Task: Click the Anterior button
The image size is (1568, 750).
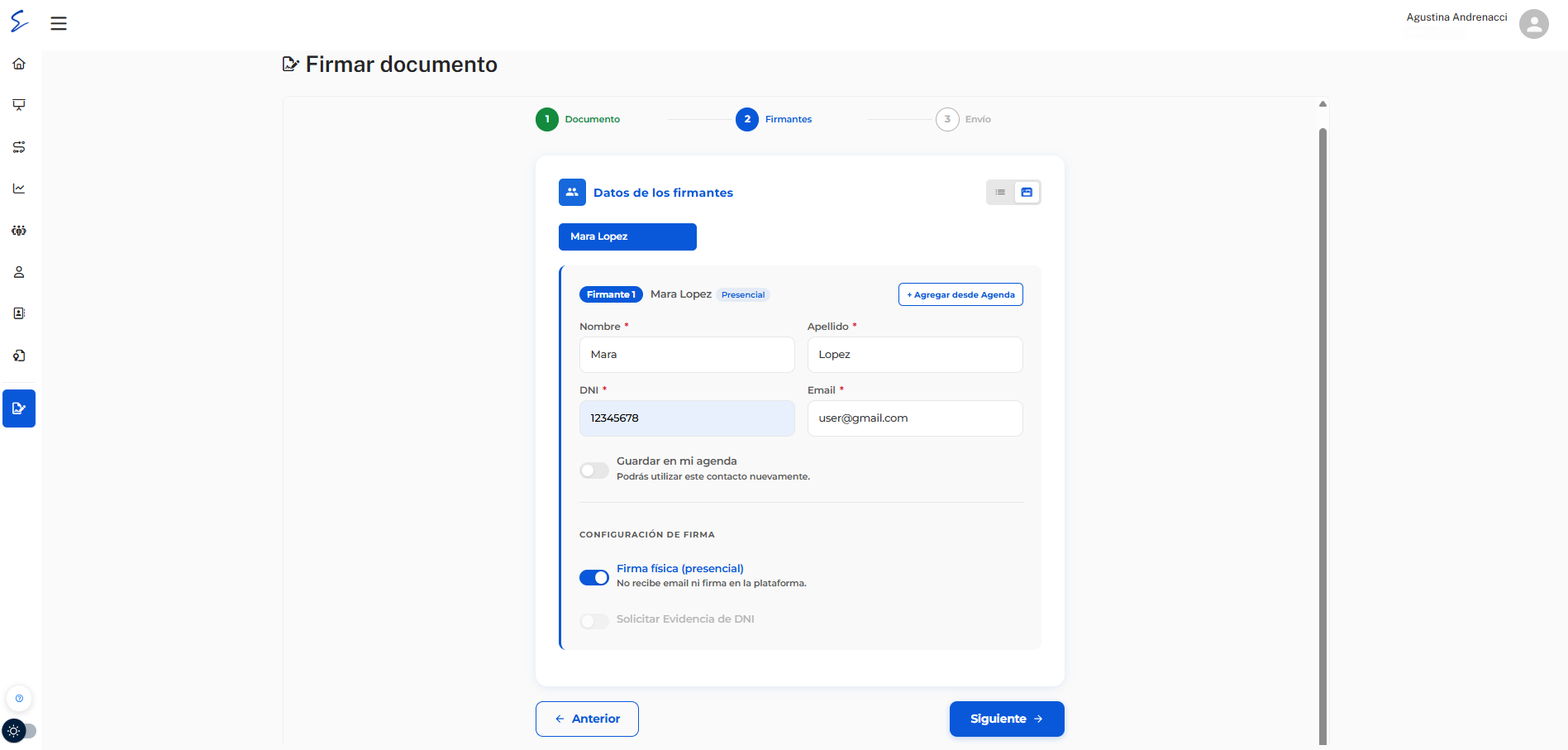Action: (x=587, y=719)
